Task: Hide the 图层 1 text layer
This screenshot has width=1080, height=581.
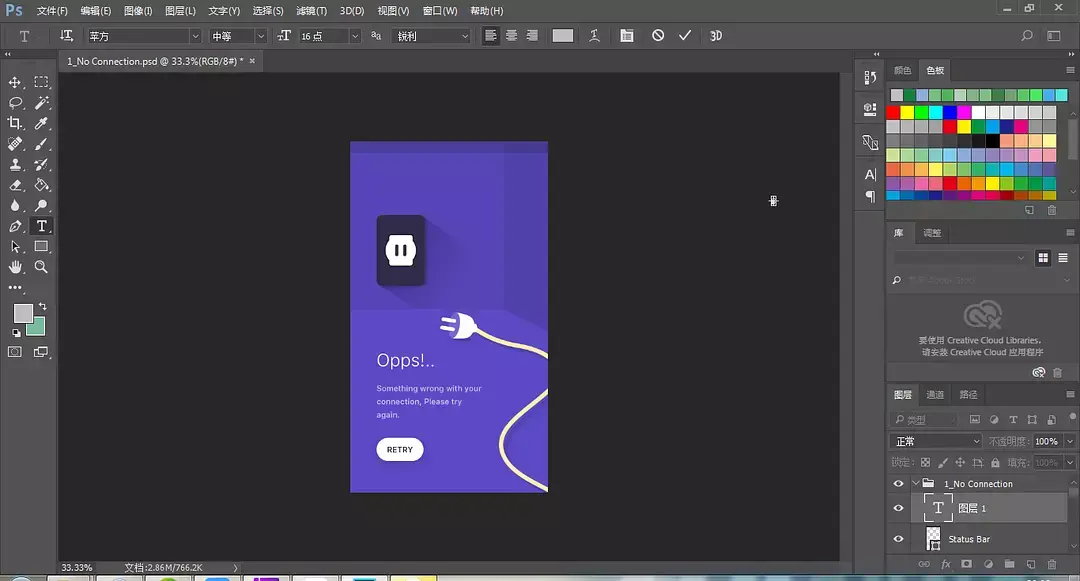Action: tap(898, 508)
